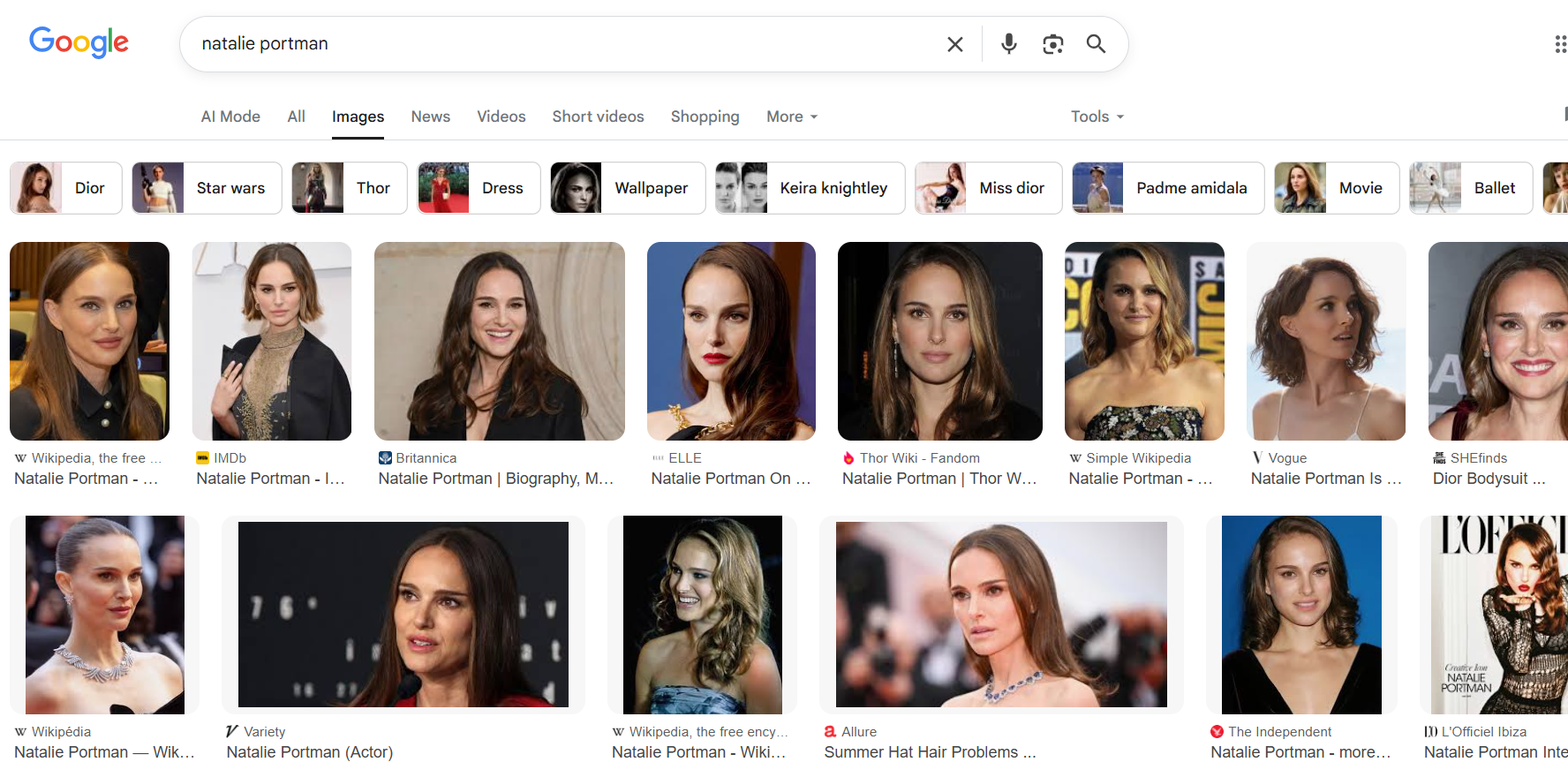
Task: Open the Britannica result image thumbnail
Action: pos(500,341)
